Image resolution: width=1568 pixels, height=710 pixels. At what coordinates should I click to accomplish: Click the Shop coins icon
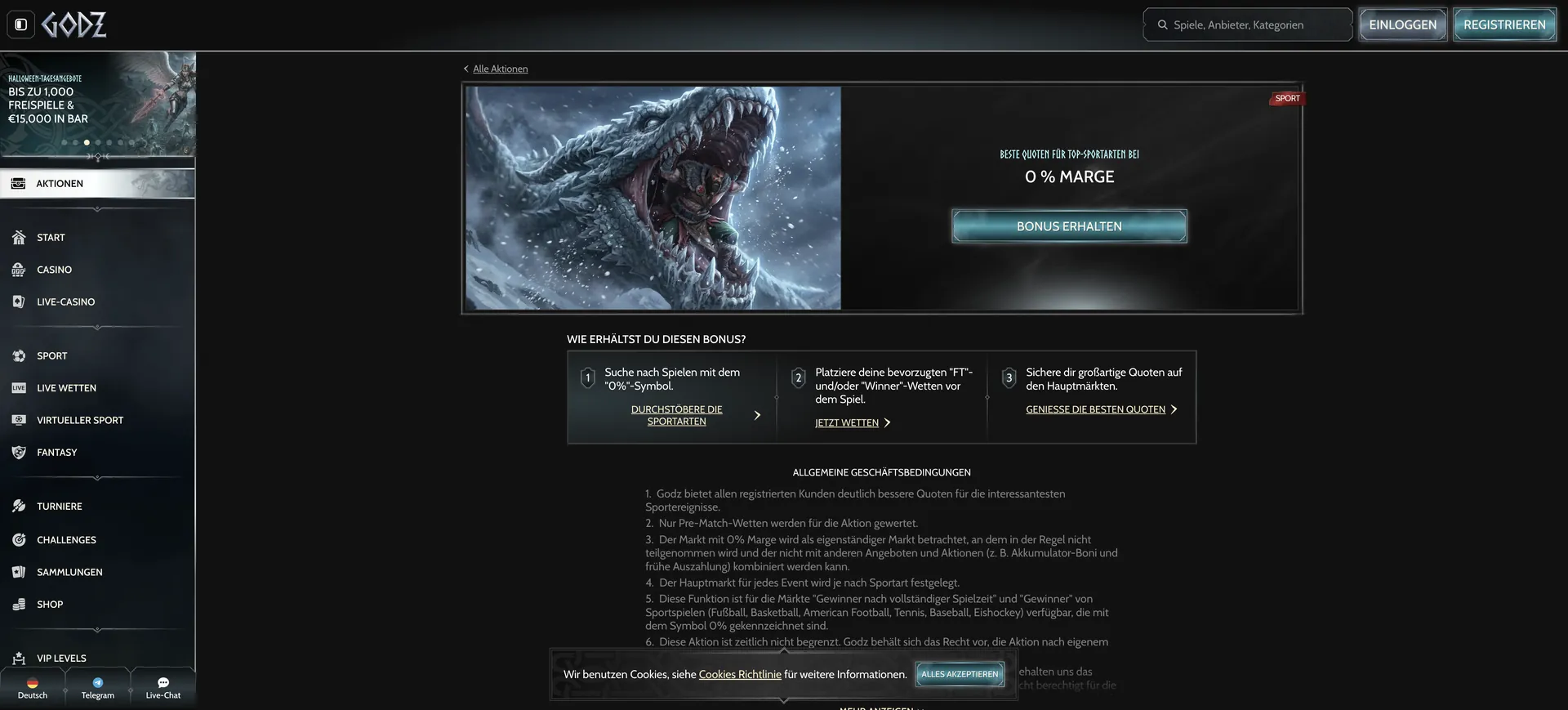(x=19, y=605)
